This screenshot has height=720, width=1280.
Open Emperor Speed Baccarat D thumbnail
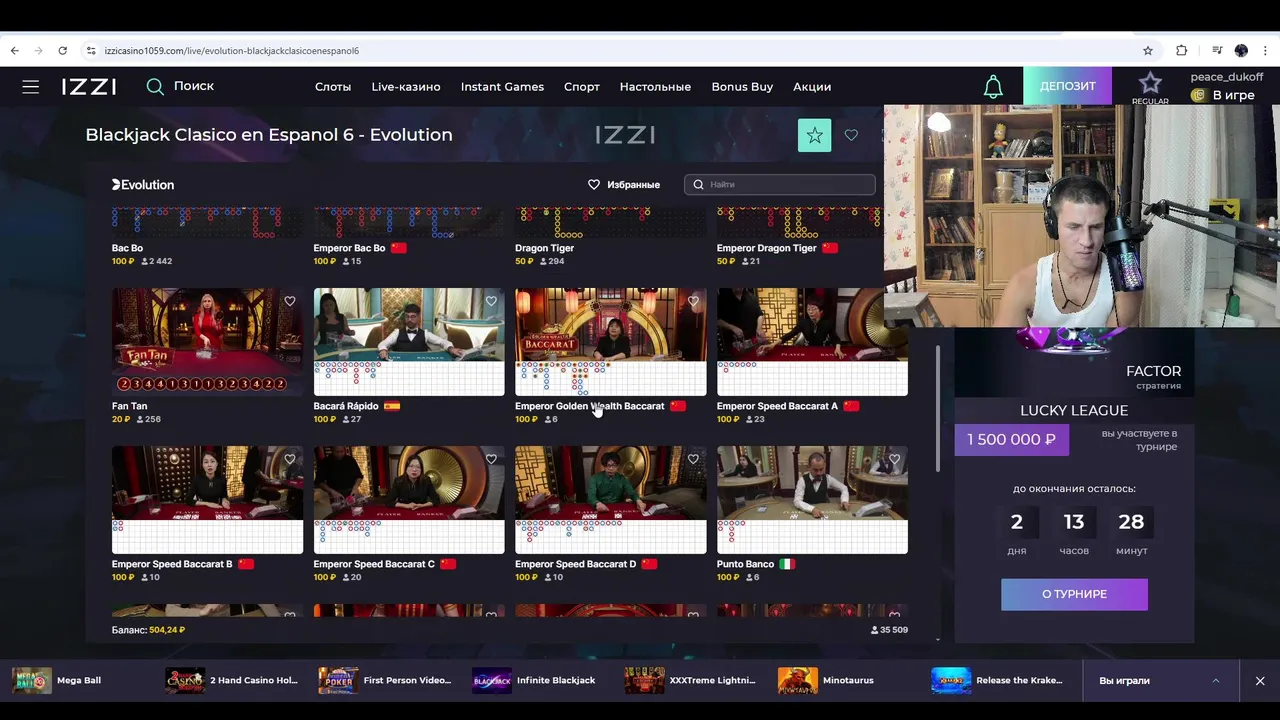coord(610,500)
